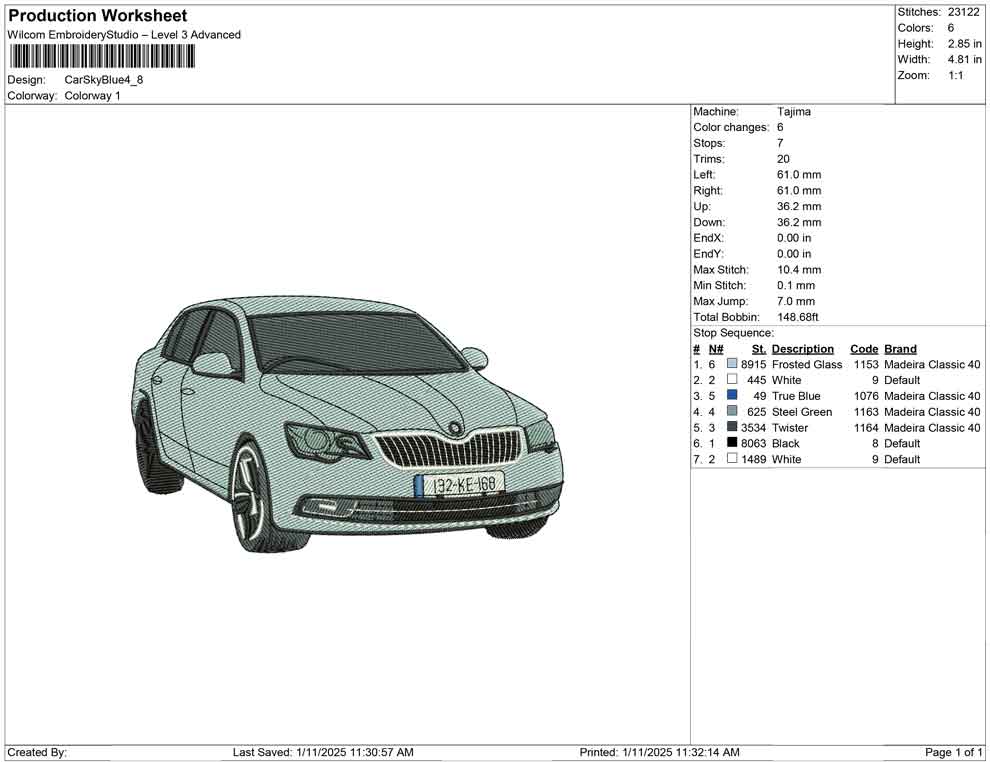Click the Black color swatch
The width and height of the screenshot is (990, 762).
[732, 443]
